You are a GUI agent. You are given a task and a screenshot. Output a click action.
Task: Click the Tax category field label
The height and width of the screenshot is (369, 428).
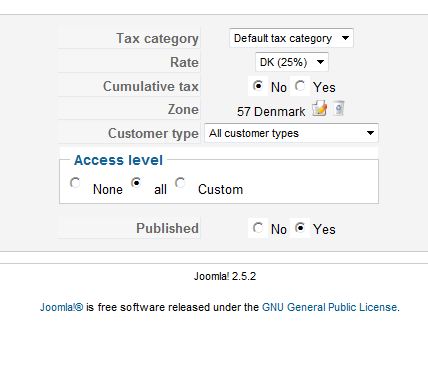point(157,38)
